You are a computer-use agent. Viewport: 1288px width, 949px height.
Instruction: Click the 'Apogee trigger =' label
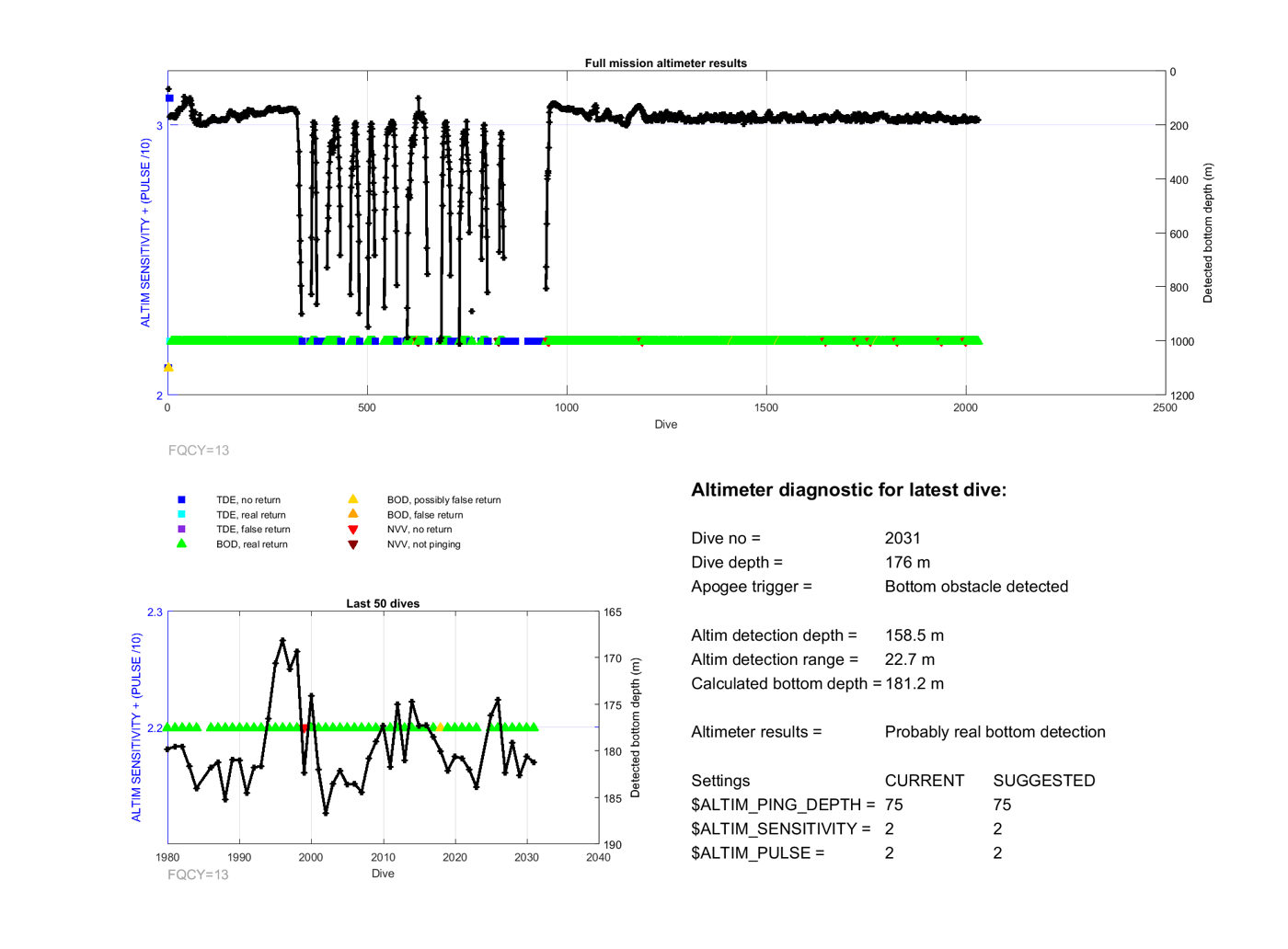point(752,587)
